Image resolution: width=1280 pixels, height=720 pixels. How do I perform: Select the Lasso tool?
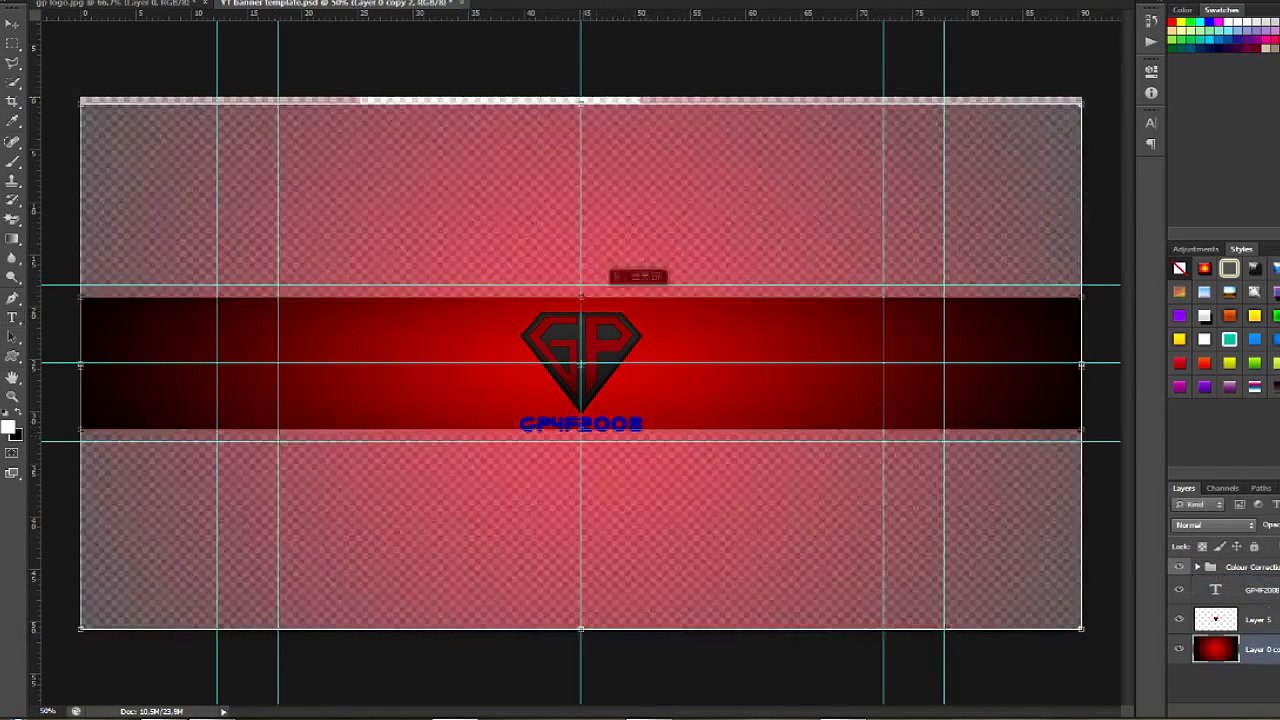point(12,63)
